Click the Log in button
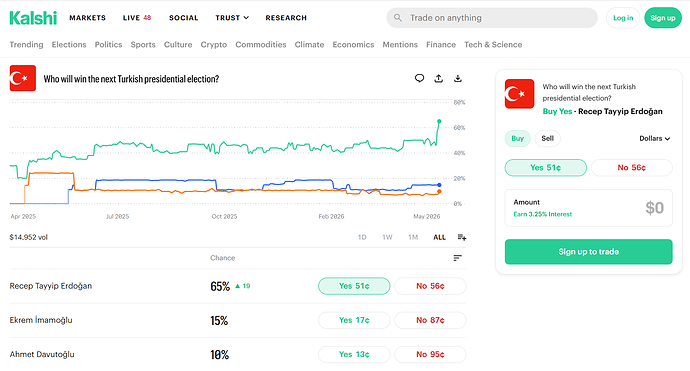Screen dimensions: 690x371 (x=623, y=18)
